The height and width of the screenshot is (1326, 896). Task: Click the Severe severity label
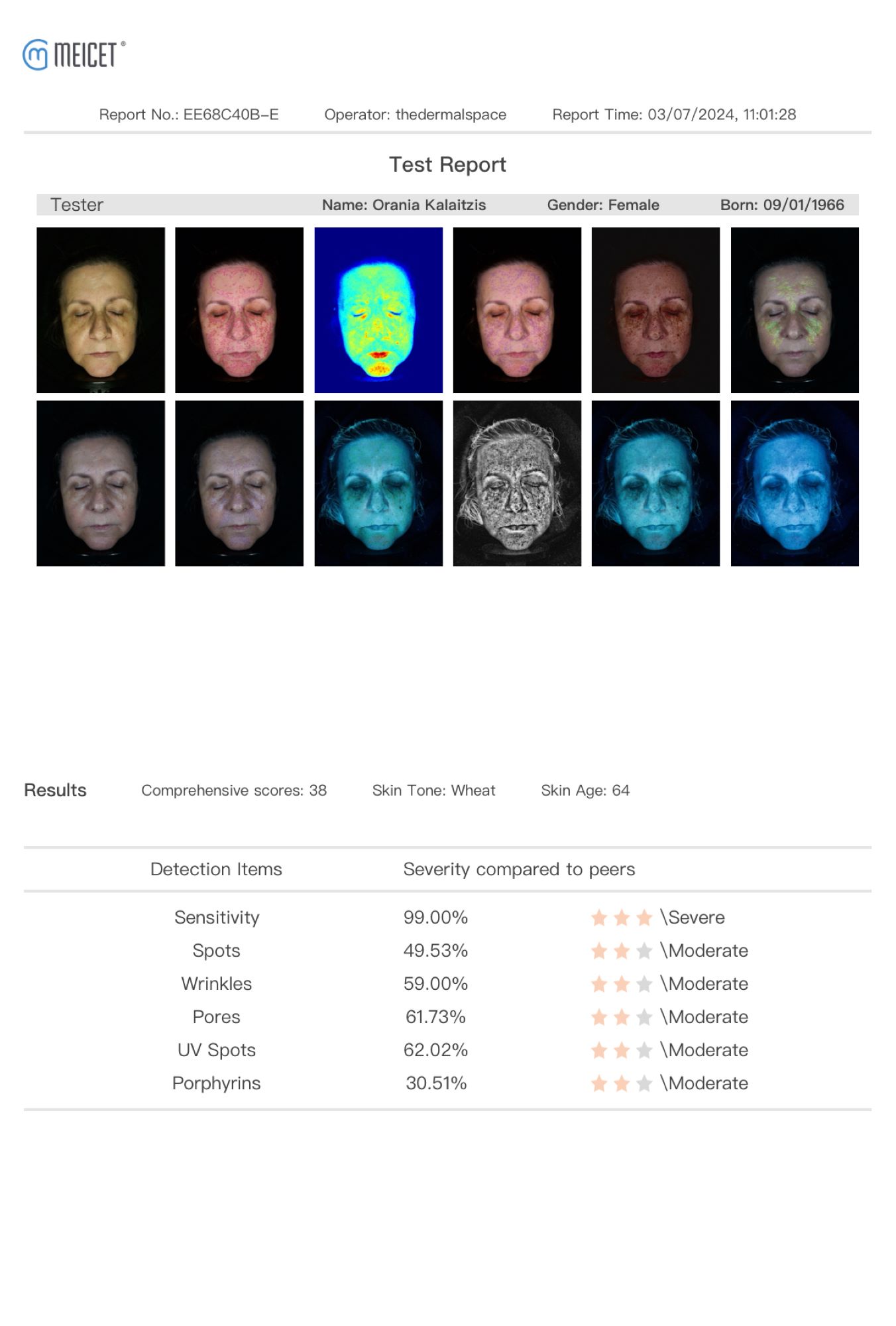(693, 918)
